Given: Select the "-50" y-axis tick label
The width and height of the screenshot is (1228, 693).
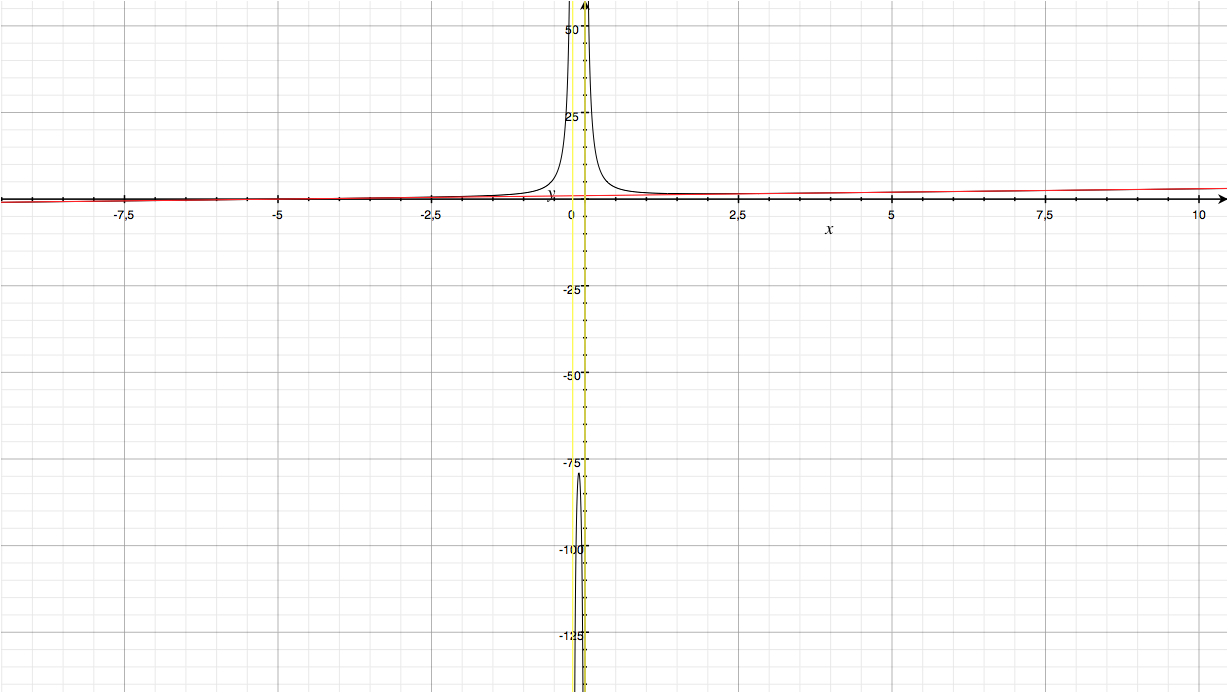Looking at the screenshot, I should click(x=569, y=376).
